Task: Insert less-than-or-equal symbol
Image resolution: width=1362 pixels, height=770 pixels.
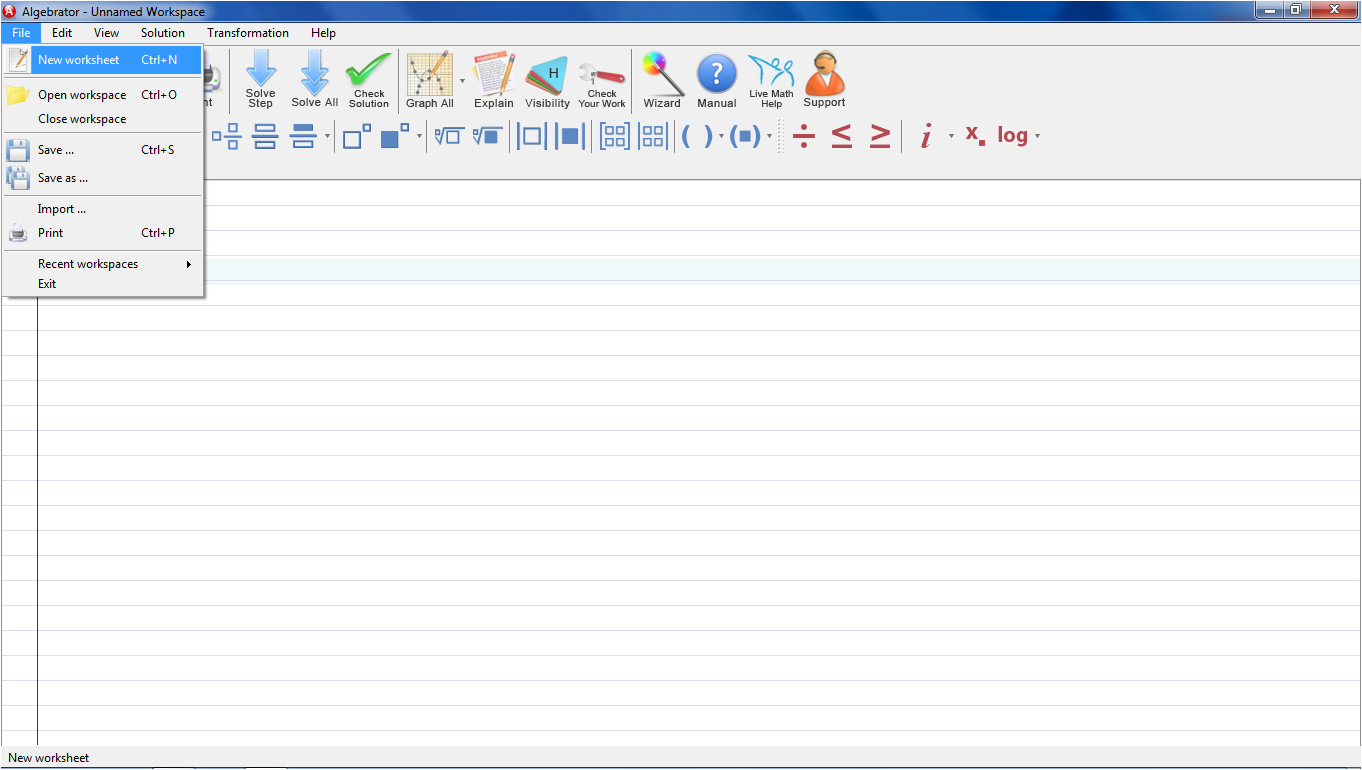Action: pyautogui.click(x=842, y=136)
